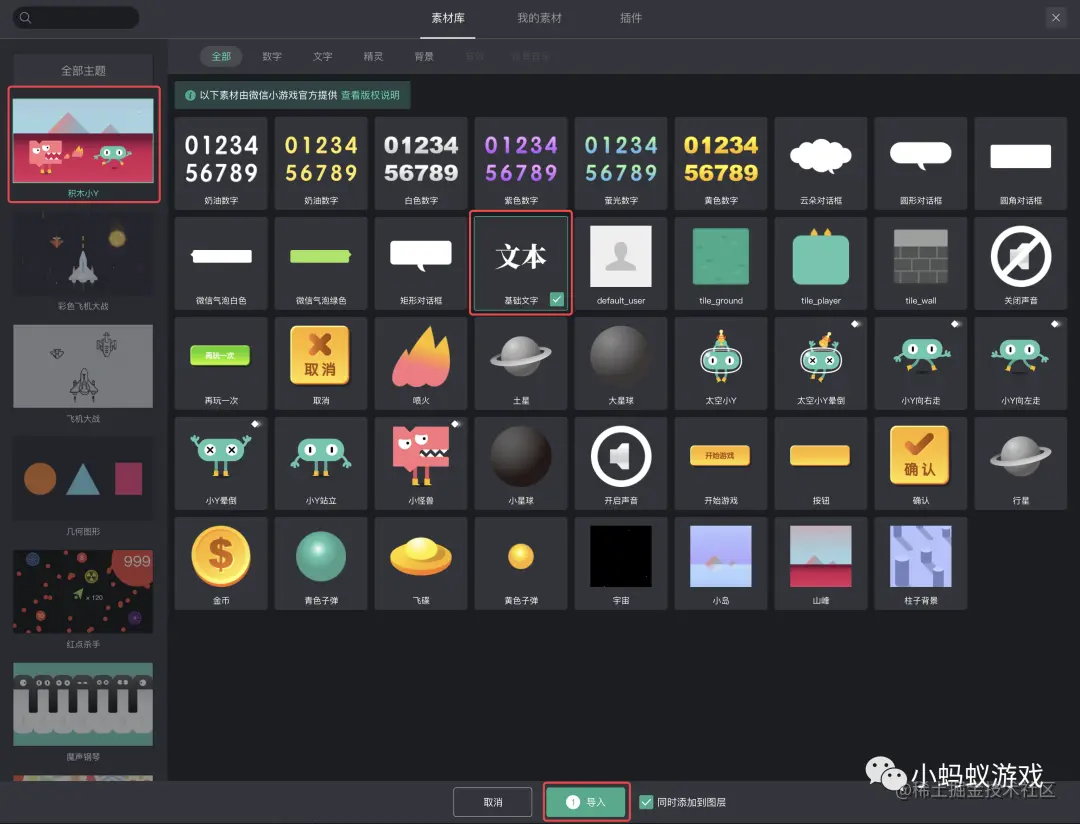Toggle the 同时添加到图层 checkbox
Viewport: 1080px width, 824px height.
click(x=646, y=802)
